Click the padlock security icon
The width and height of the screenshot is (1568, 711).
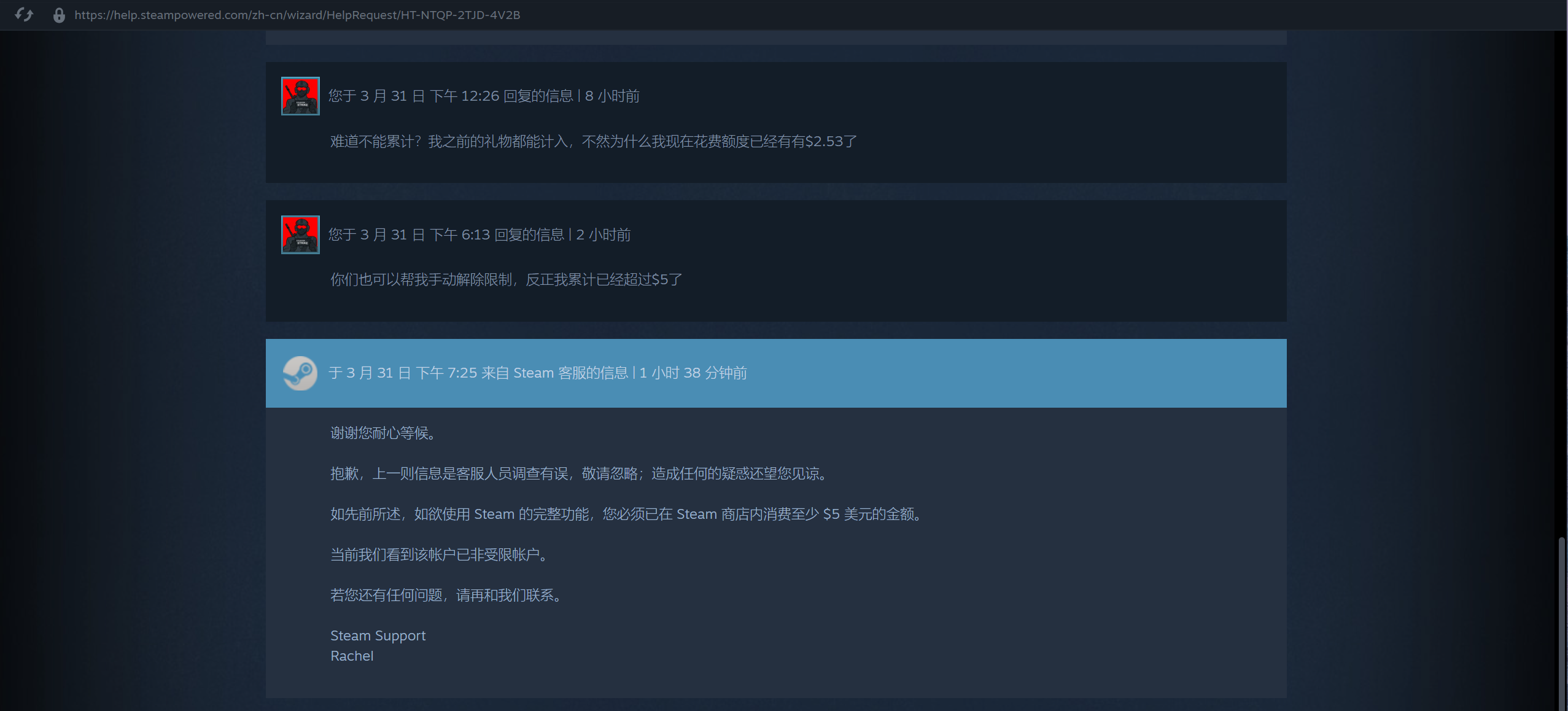click(59, 15)
